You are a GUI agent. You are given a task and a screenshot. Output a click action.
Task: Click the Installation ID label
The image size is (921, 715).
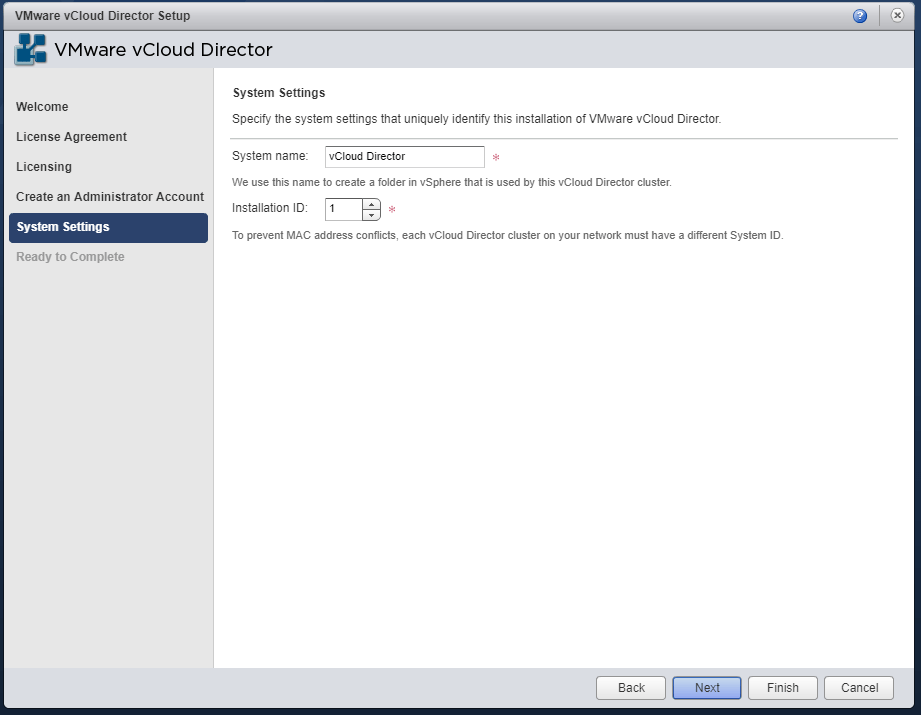click(270, 209)
